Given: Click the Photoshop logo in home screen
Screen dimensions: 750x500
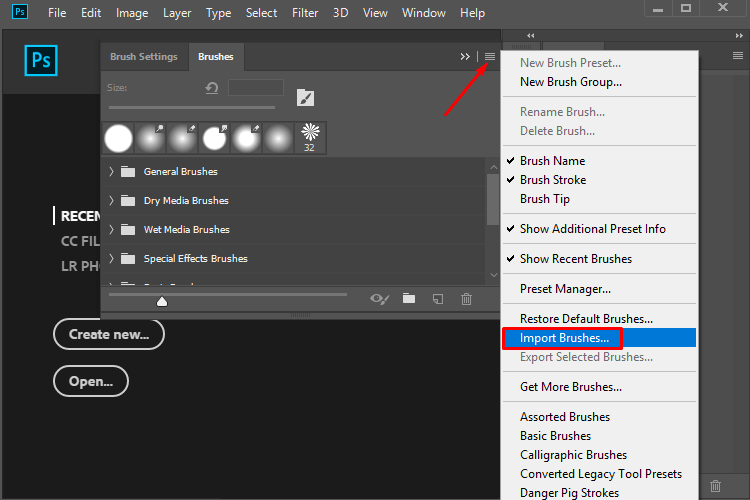Looking at the screenshot, I should pyautogui.click(x=41, y=61).
